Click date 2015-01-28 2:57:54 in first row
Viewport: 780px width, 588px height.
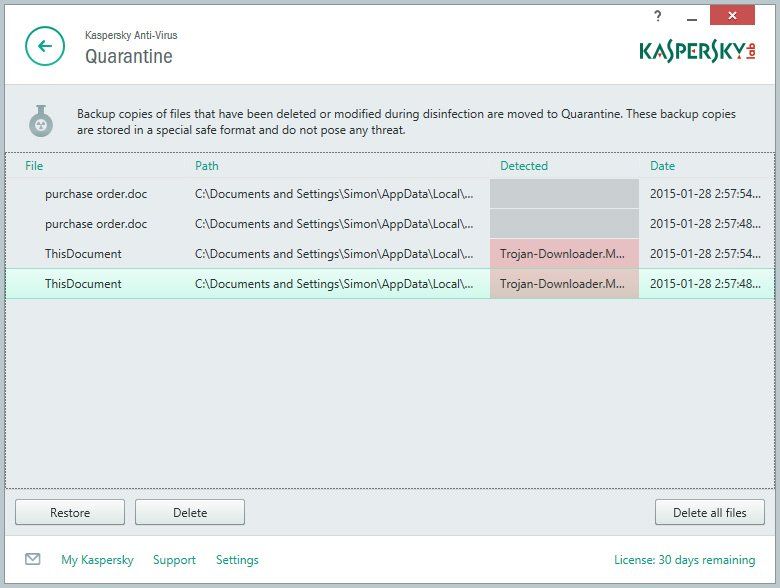click(705, 194)
